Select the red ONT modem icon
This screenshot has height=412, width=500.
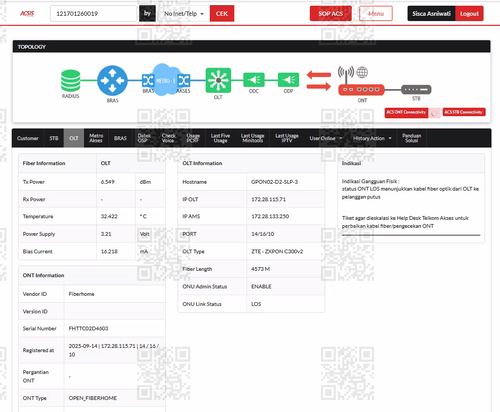click(361, 90)
